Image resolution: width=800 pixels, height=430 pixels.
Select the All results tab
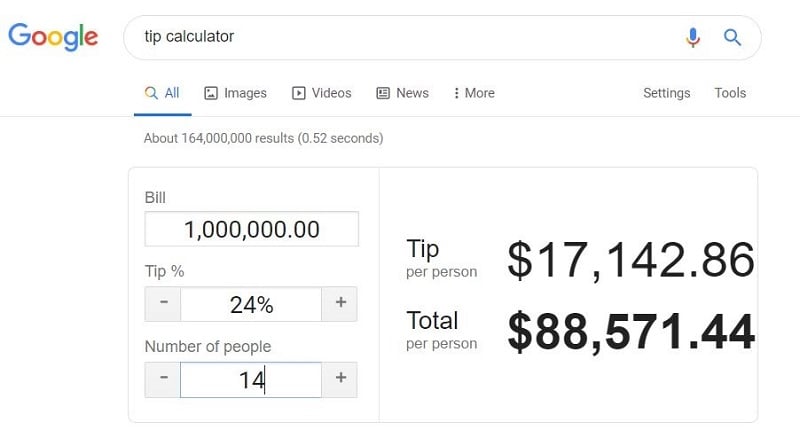pos(162,93)
